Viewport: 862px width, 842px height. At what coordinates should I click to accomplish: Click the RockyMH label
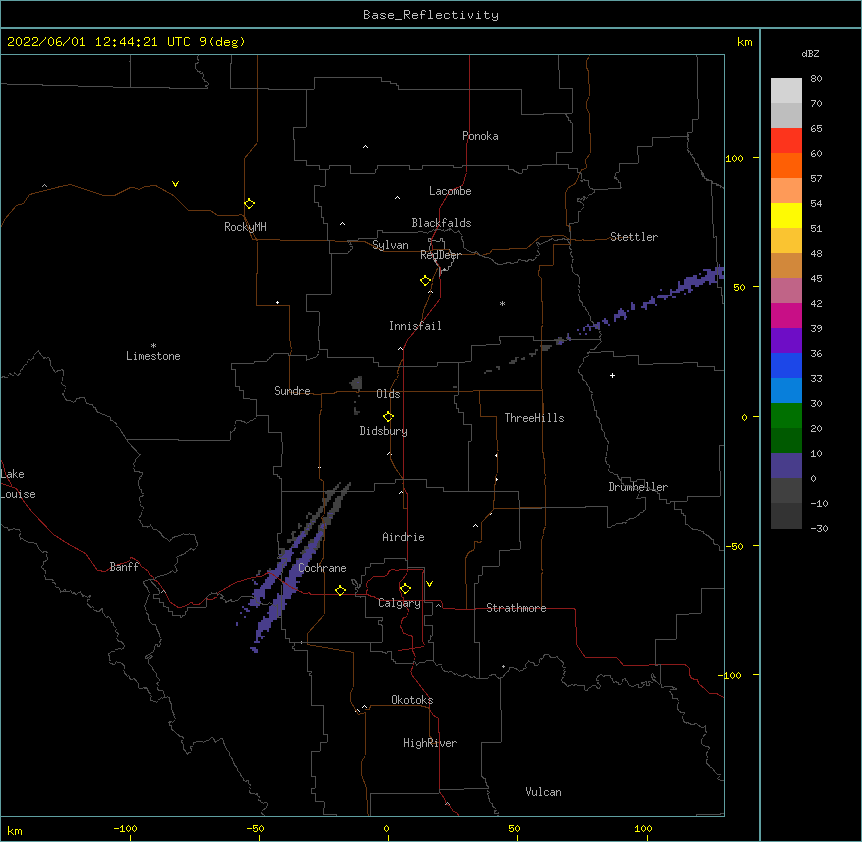[x=245, y=227]
